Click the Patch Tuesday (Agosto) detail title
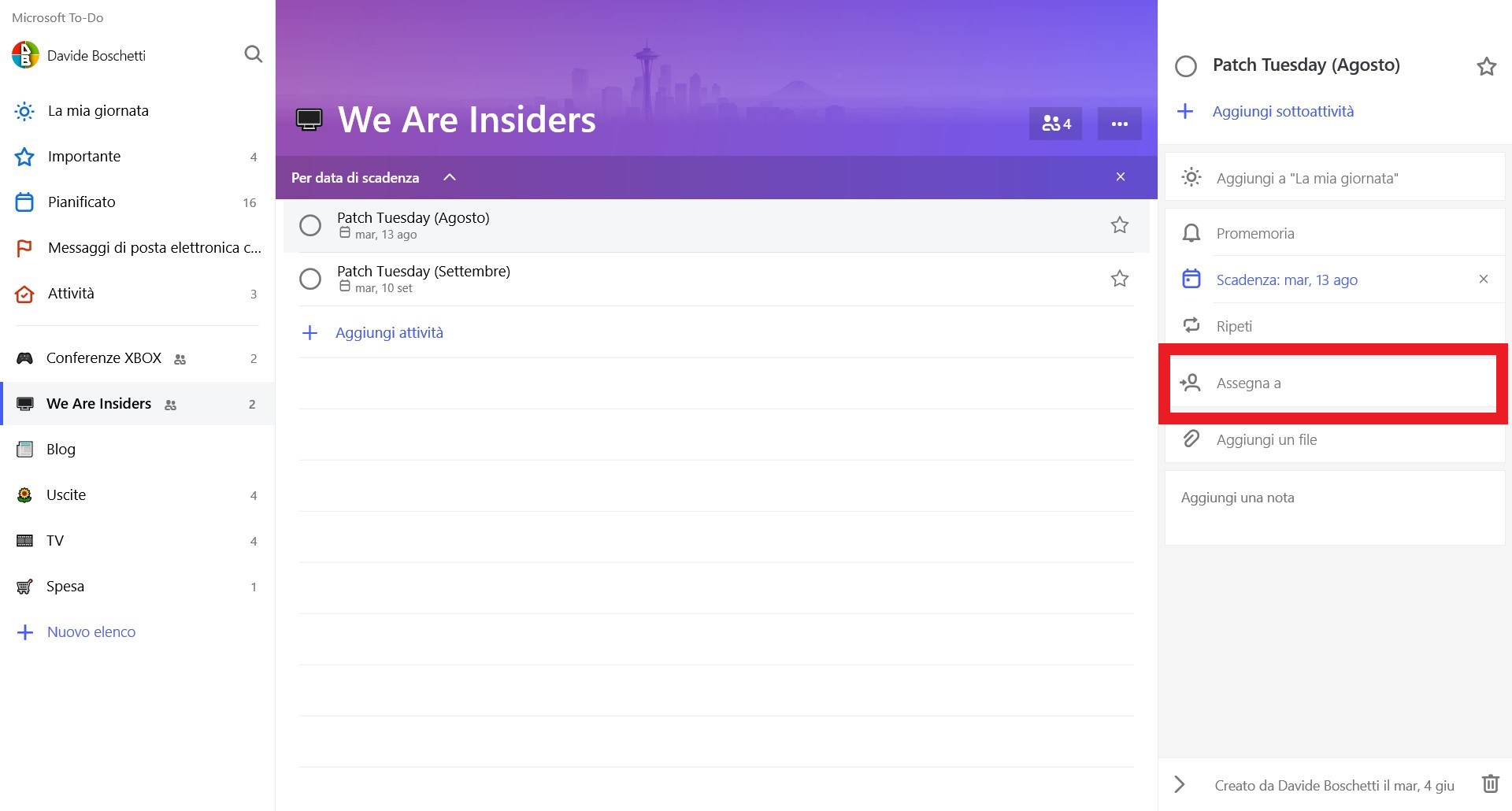The image size is (1512, 811). coord(1306,65)
